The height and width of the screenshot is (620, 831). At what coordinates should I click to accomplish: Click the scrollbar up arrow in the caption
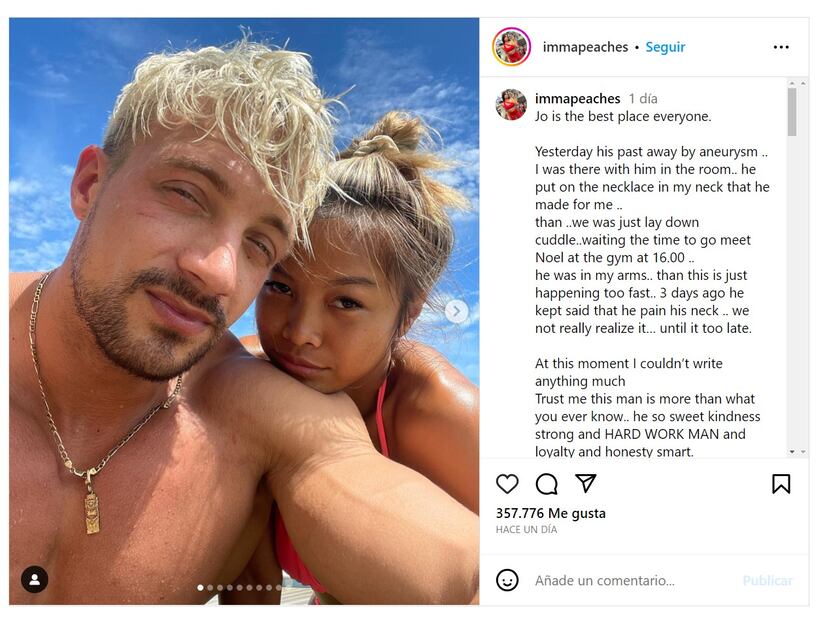792,83
